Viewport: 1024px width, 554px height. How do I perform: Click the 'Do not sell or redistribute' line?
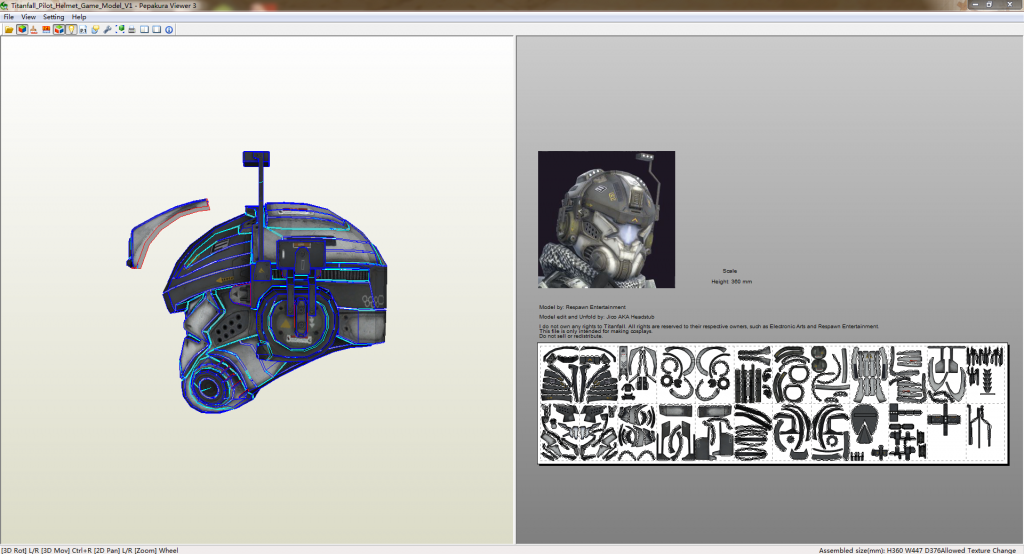click(570, 336)
